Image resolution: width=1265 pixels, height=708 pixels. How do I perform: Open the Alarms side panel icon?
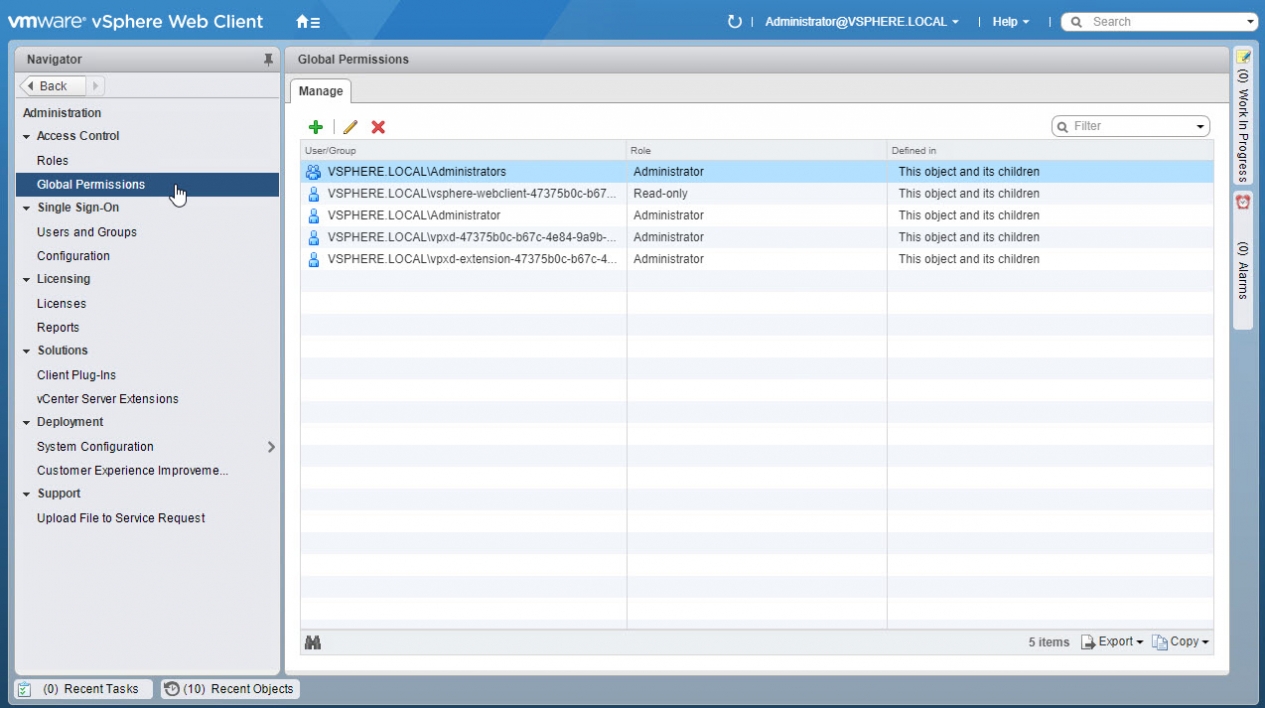pyautogui.click(x=1243, y=202)
